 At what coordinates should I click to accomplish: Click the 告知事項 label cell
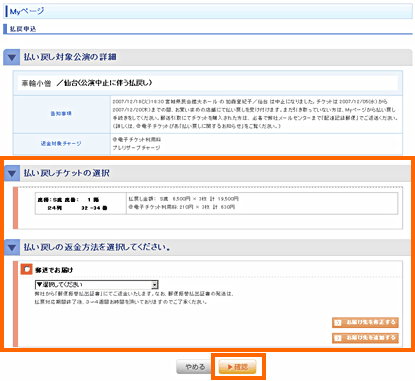click(61, 114)
